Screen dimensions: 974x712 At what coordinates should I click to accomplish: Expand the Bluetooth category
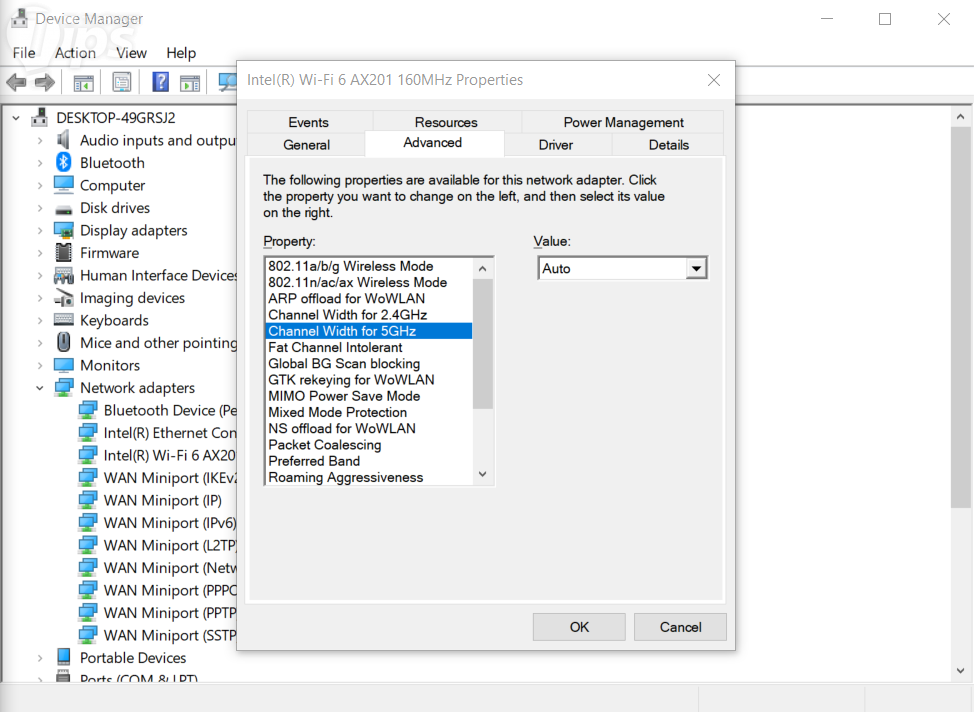click(40, 163)
